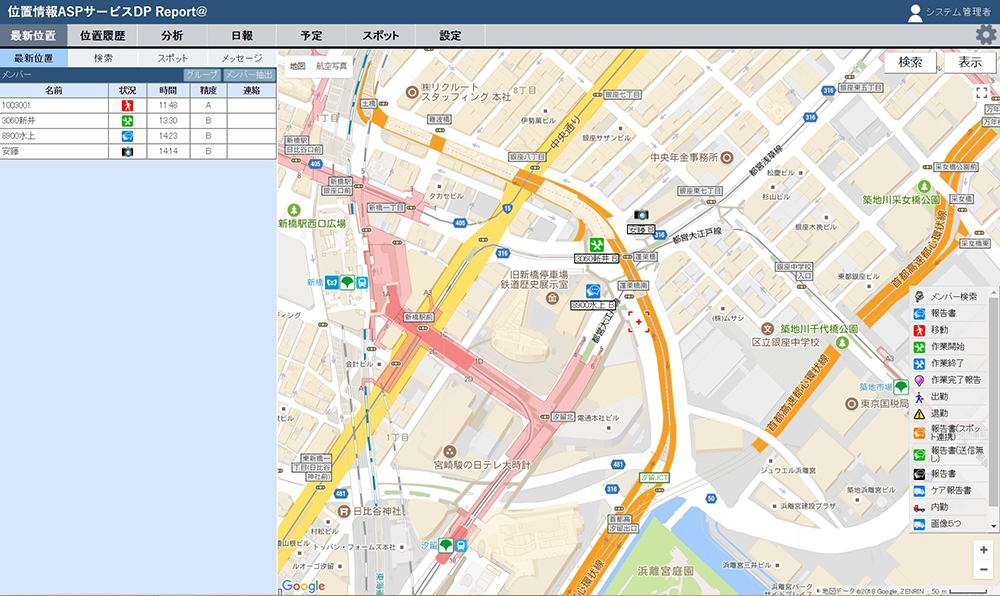Image resolution: width=1000 pixels, height=596 pixels.
Task: Click the 8900水上 label on the map
Action: click(593, 305)
